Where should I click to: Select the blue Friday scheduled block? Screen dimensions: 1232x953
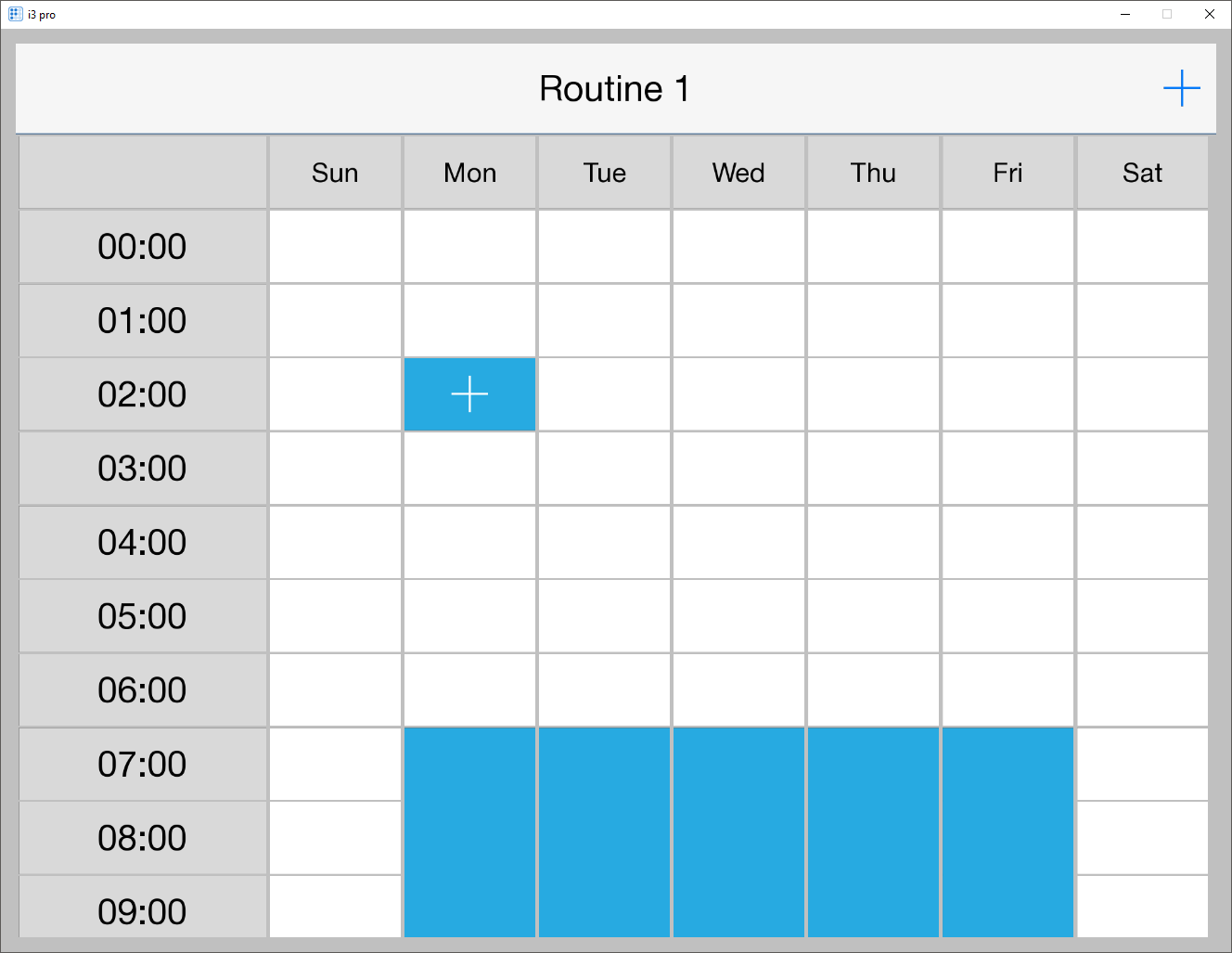[1007, 831]
